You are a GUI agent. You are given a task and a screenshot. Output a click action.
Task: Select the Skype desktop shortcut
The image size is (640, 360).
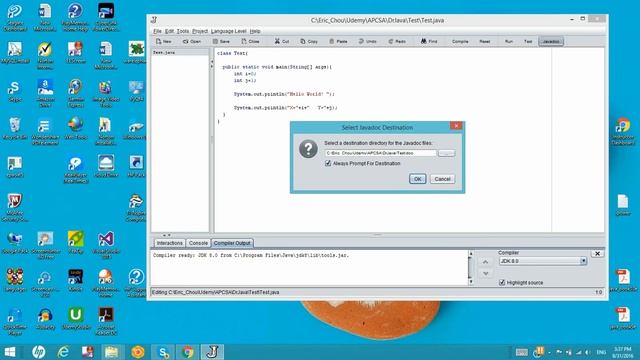tap(14, 91)
